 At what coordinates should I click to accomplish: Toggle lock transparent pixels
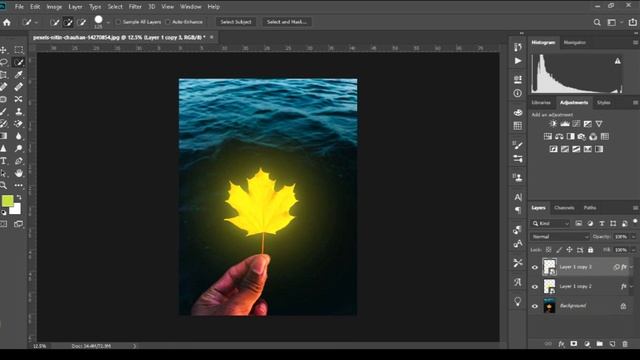coord(549,250)
